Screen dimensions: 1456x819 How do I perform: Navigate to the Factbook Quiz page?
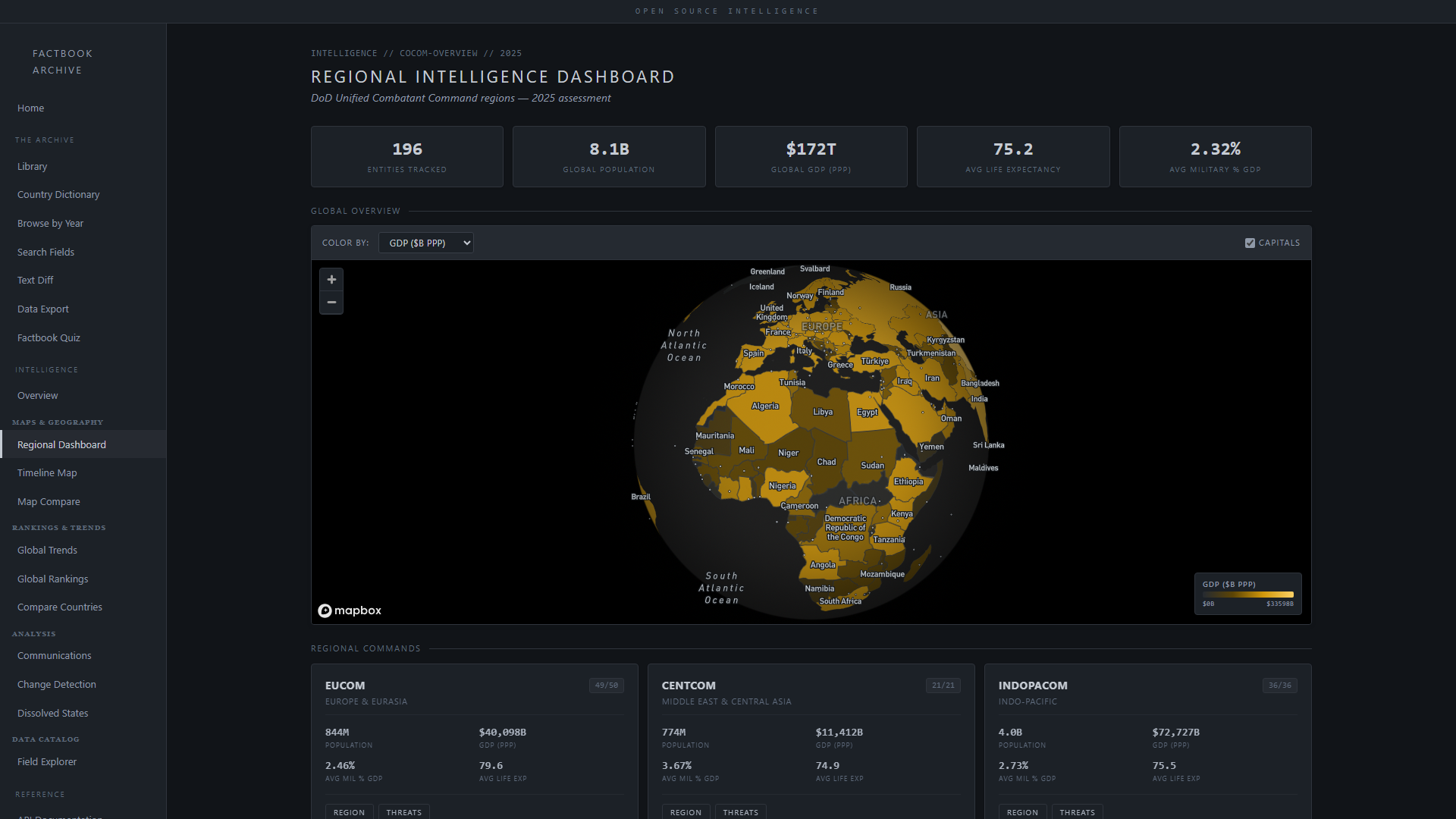(x=49, y=337)
